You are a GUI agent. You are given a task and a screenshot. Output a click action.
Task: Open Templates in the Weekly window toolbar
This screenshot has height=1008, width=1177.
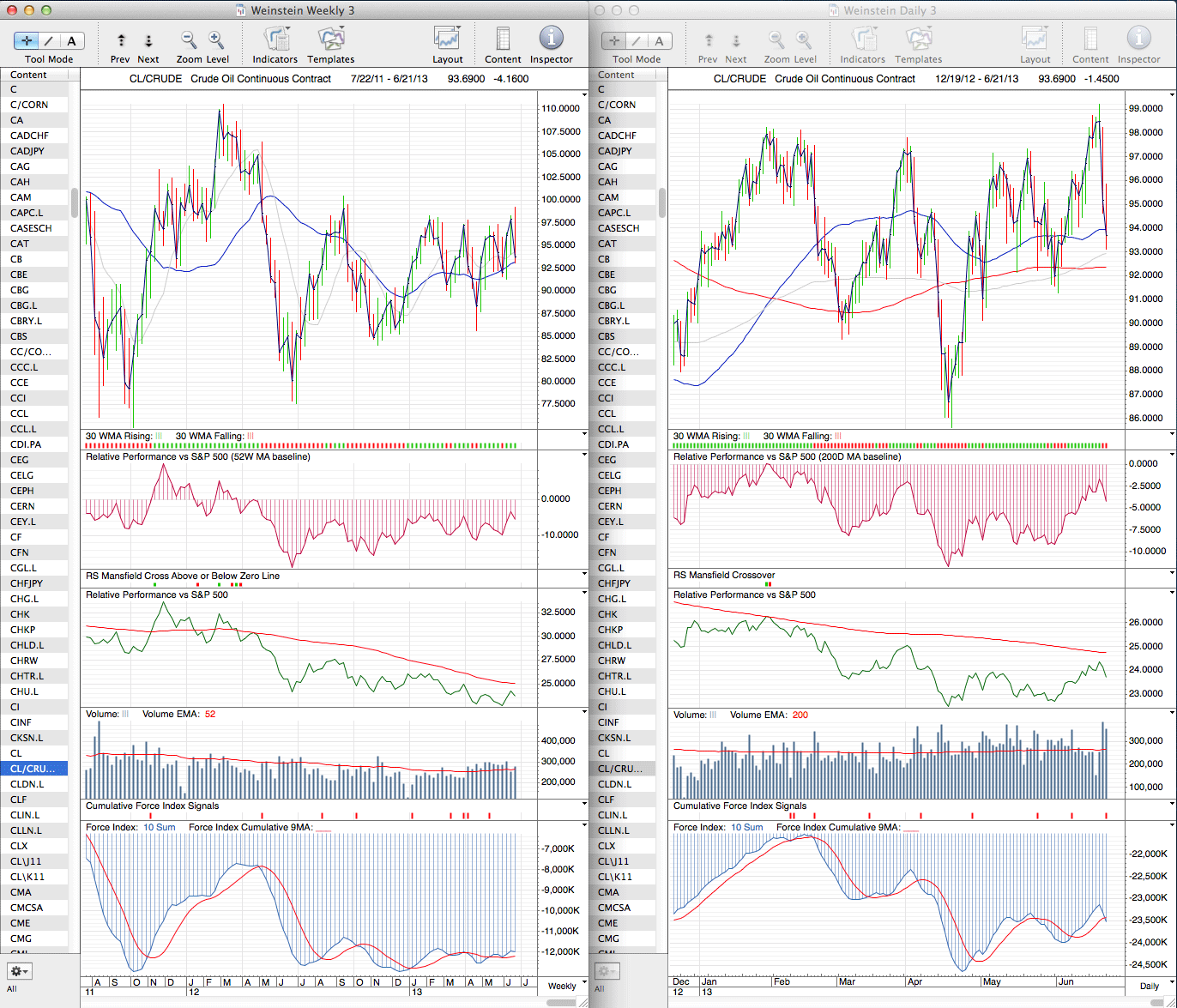(330, 39)
